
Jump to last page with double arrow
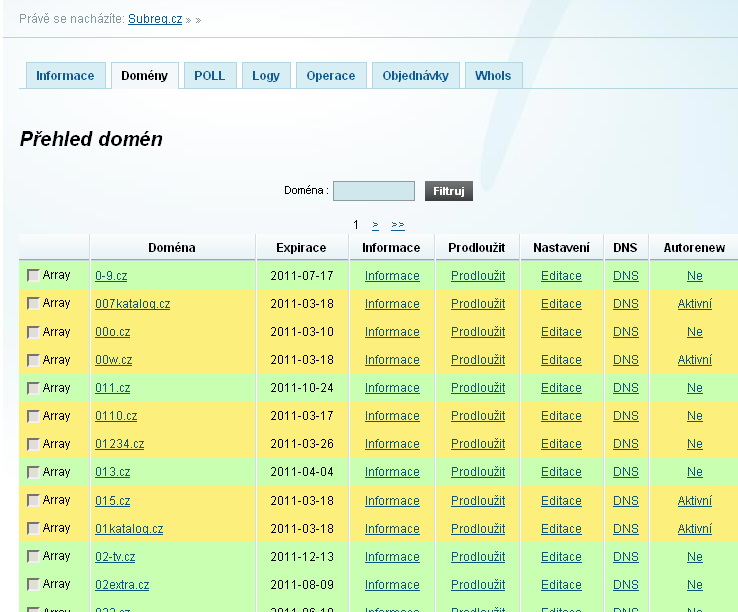tap(397, 225)
